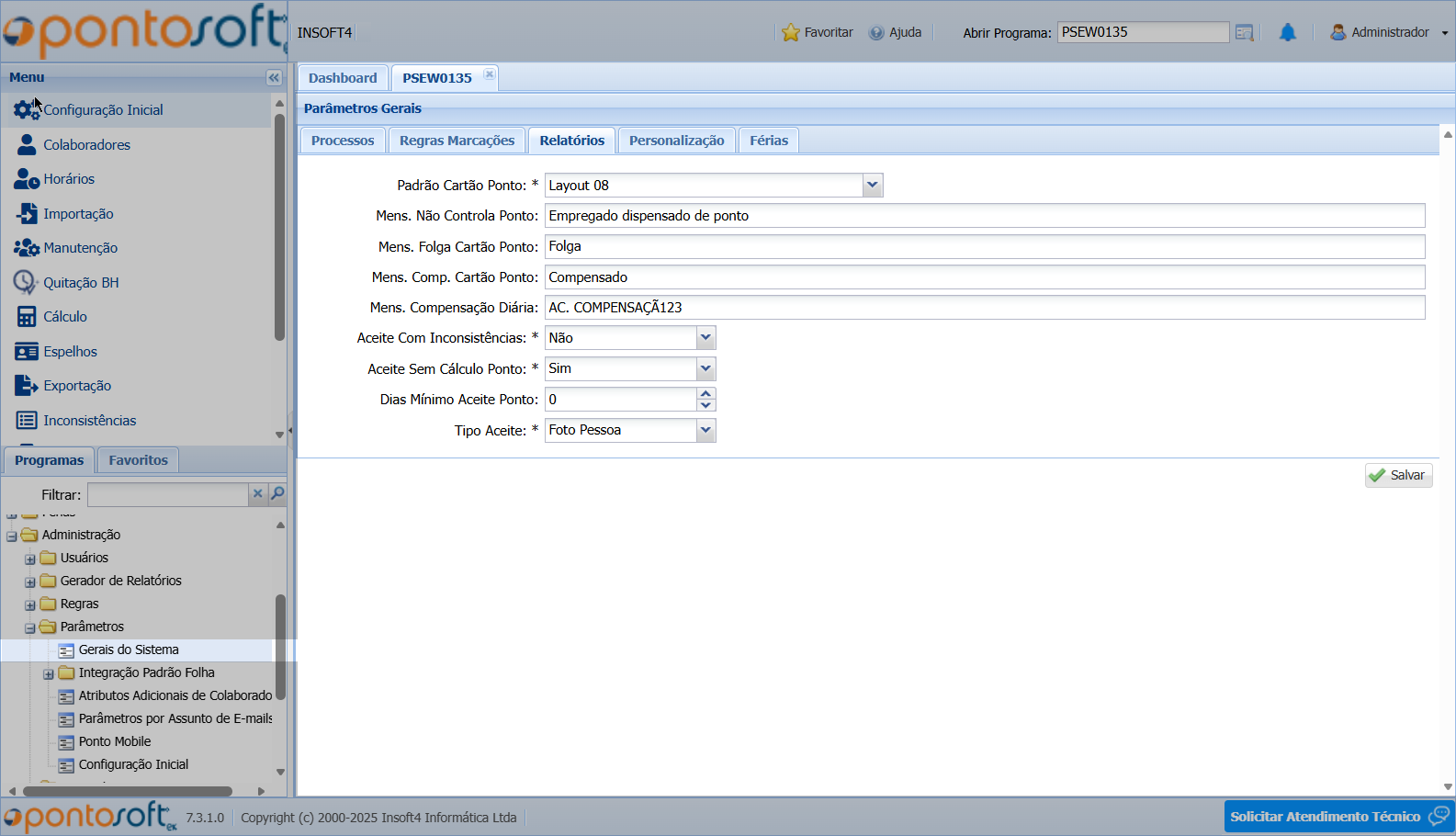Click Solicitar Atendimento Técnico button

(1325, 817)
